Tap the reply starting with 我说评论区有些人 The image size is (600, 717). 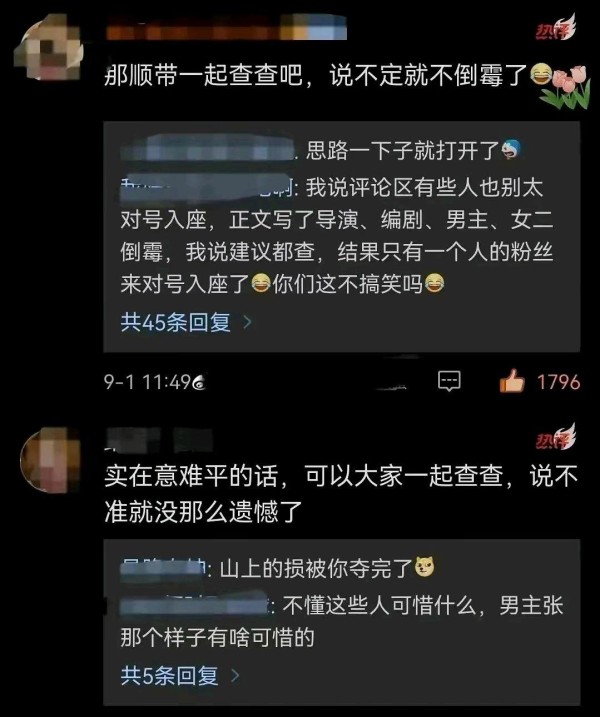tap(337, 236)
